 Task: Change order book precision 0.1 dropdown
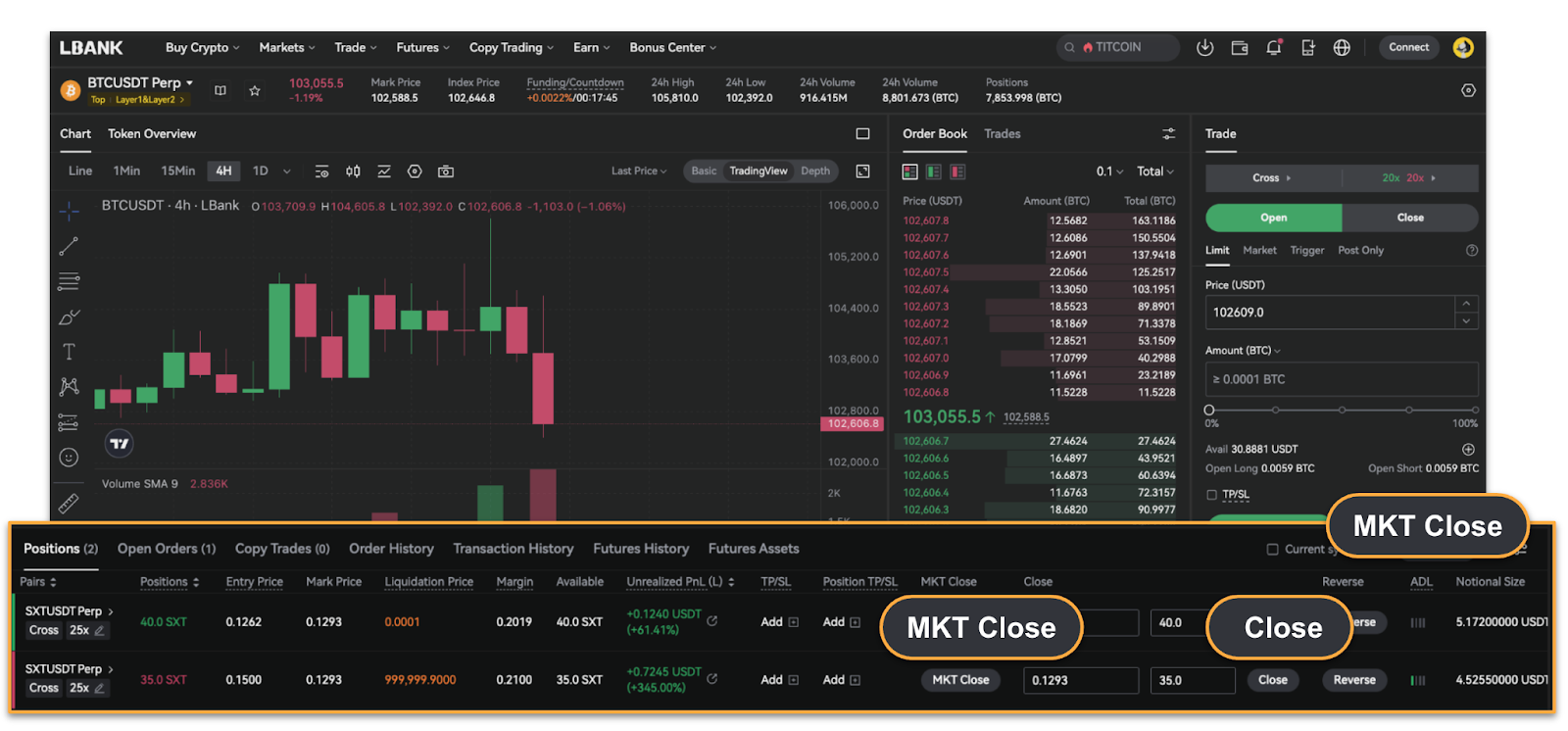[x=1109, y=171]
